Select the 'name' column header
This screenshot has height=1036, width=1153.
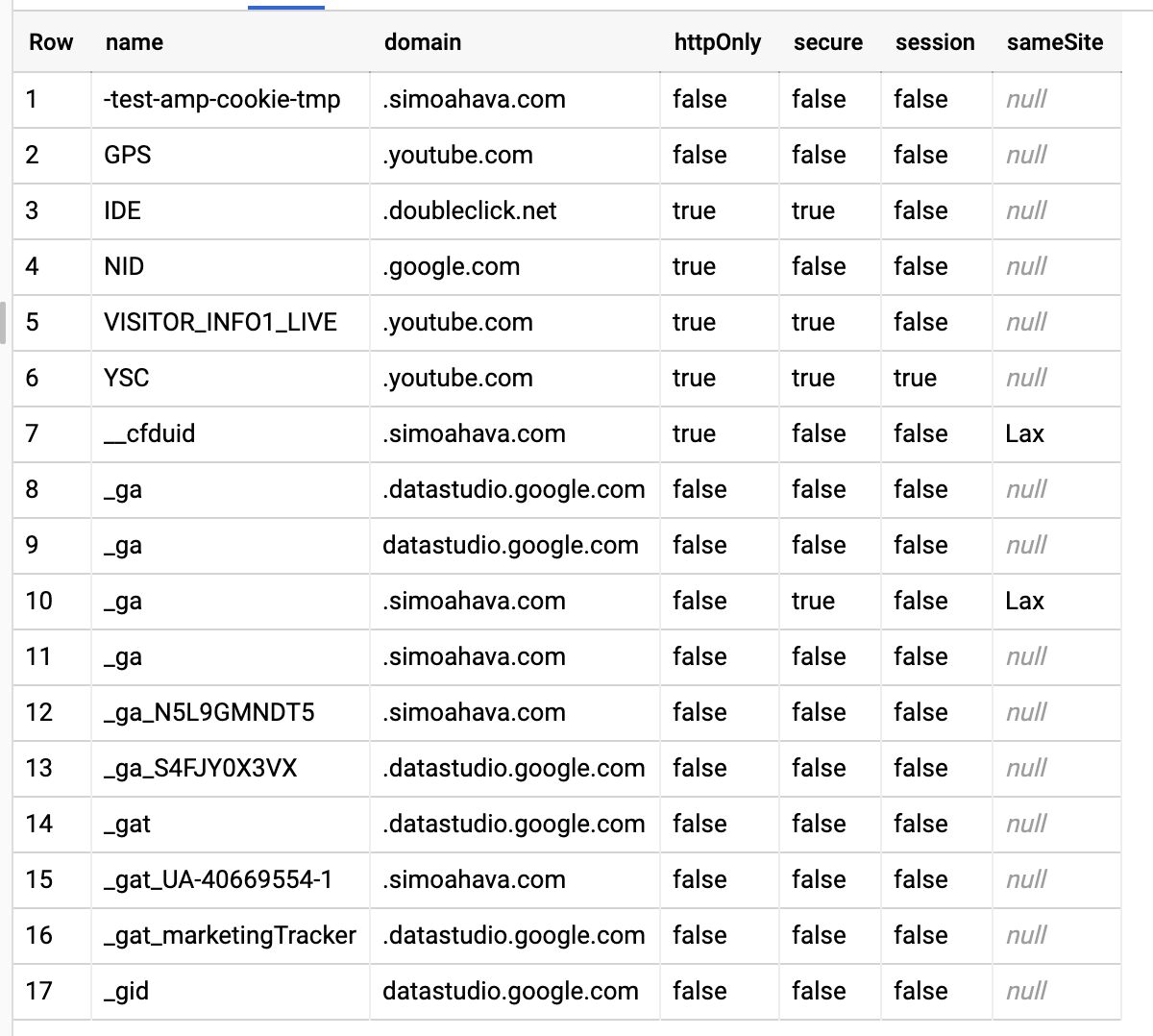(135, 42)
